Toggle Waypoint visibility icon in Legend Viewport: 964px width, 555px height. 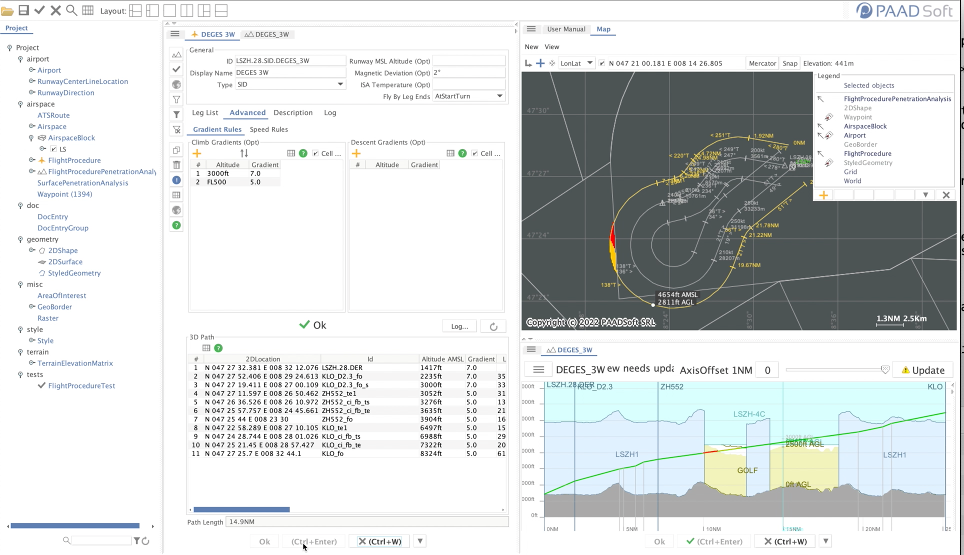829,117
